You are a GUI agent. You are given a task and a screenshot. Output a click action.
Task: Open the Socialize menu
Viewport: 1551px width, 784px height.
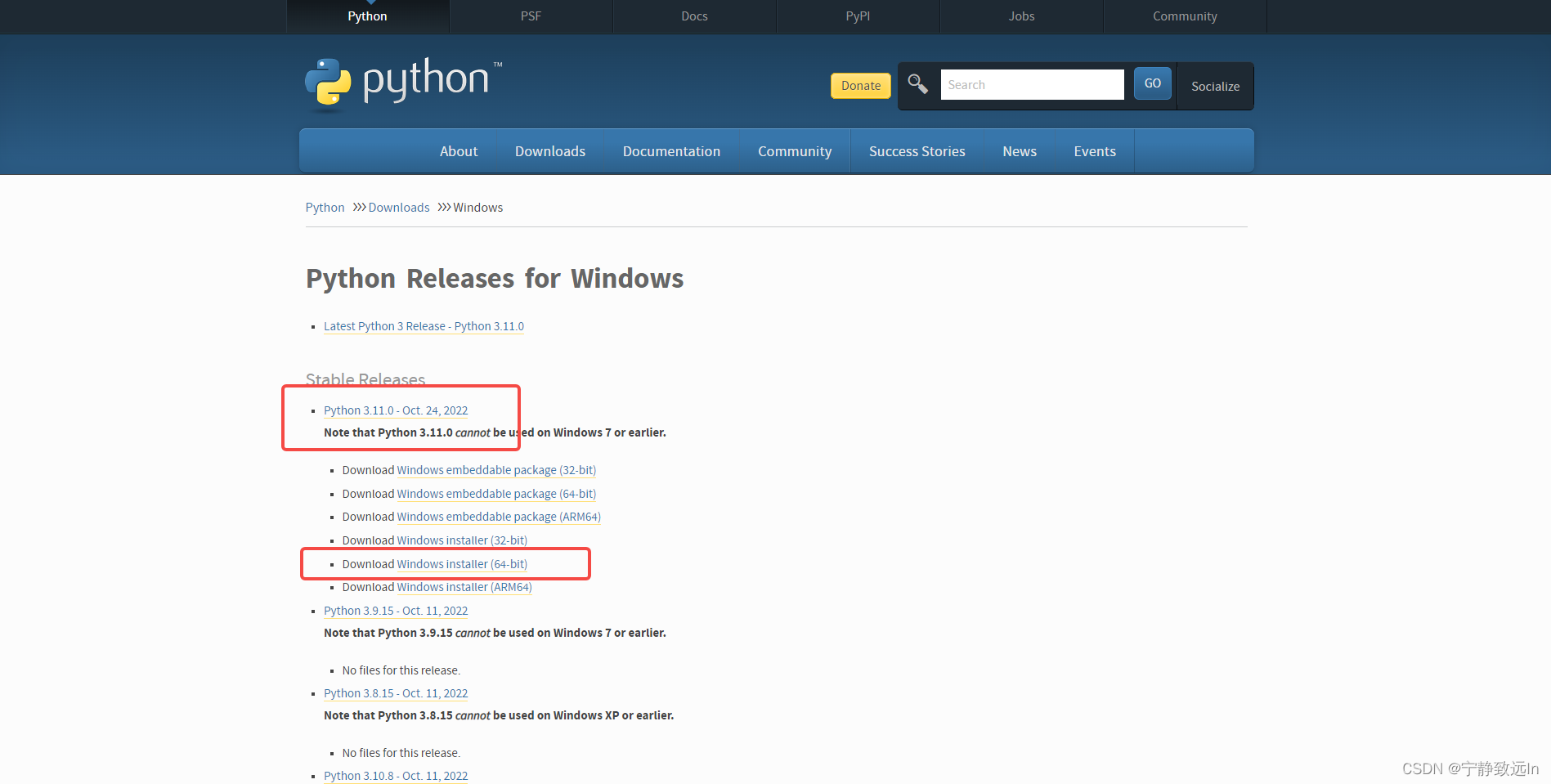tap(1215, 86)
